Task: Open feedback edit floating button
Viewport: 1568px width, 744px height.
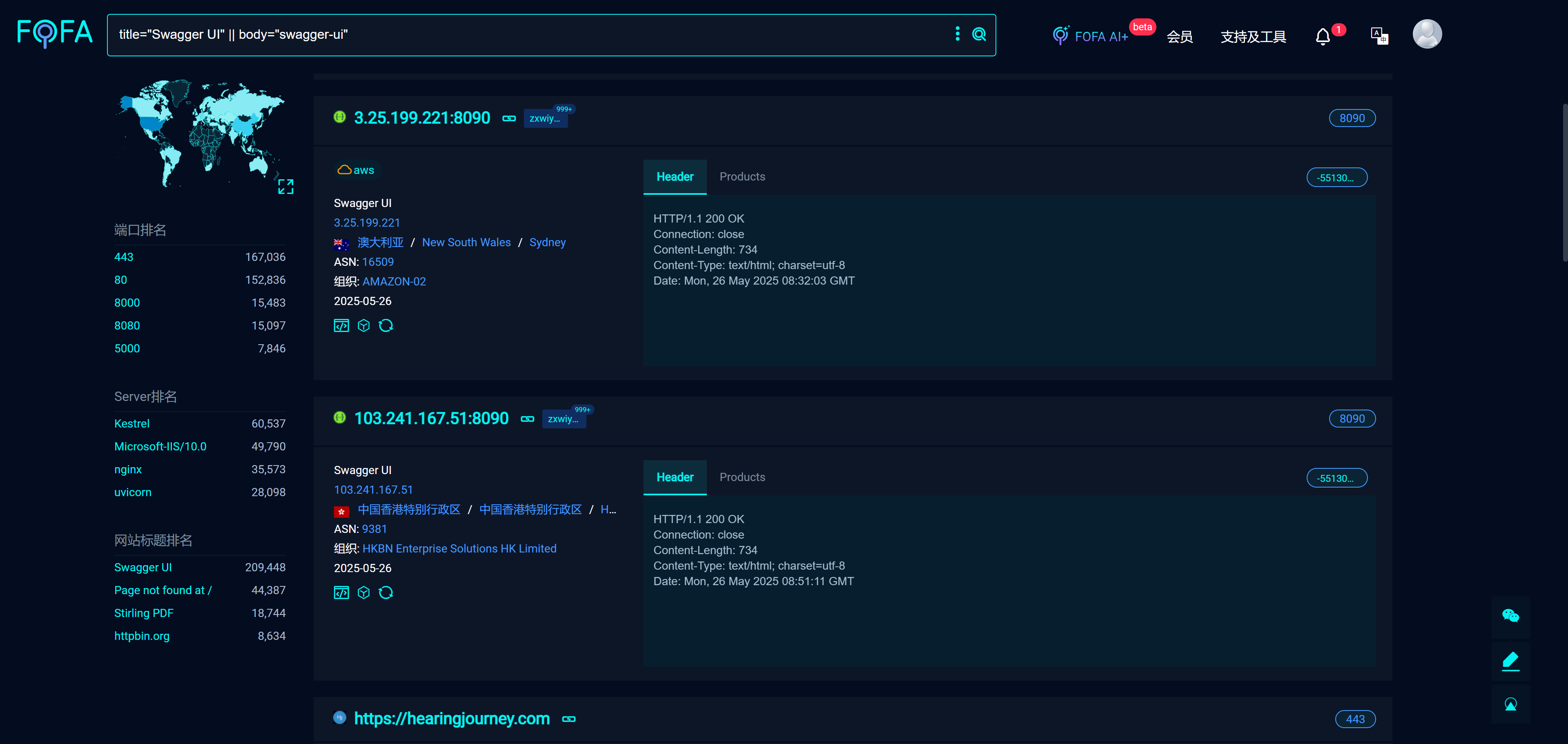Action: [1510, 661]
